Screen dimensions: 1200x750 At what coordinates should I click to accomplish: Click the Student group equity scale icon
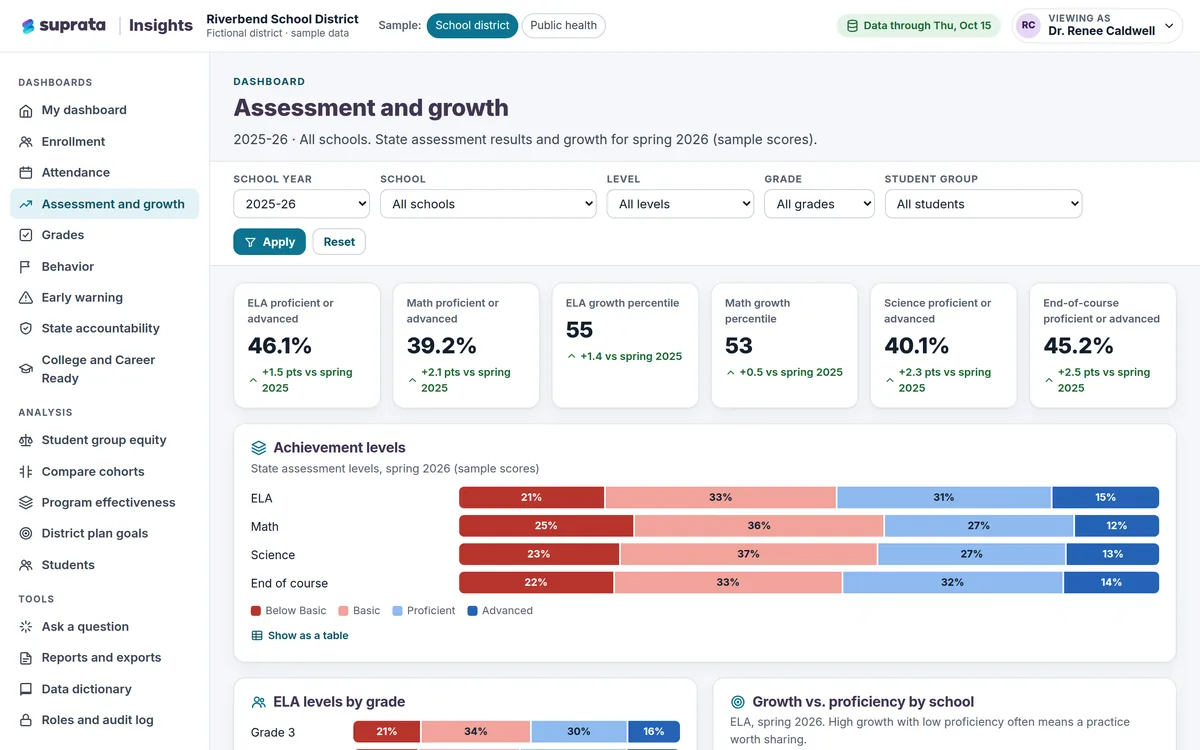(x=26, y=440)
